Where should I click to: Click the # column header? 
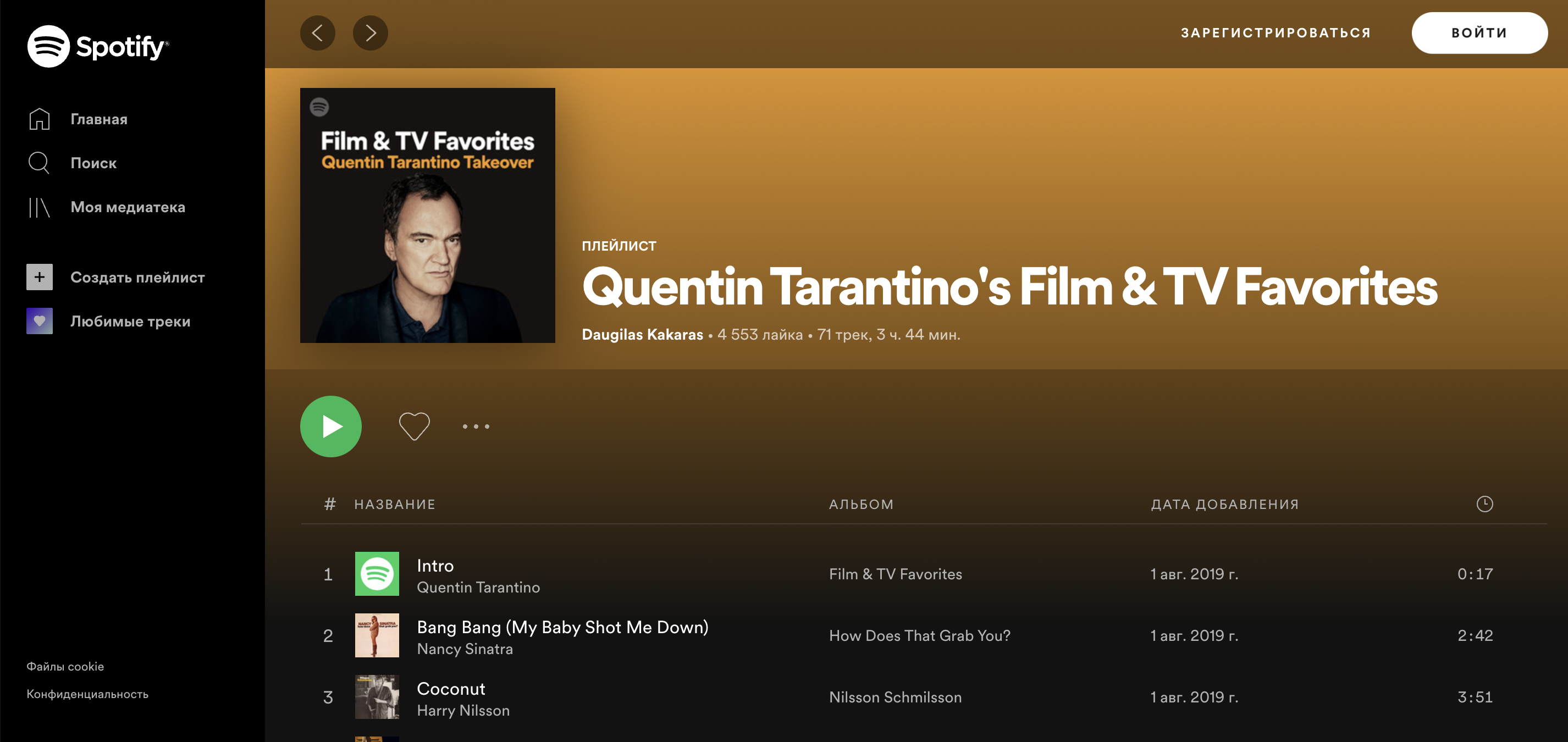coord(330,503)
